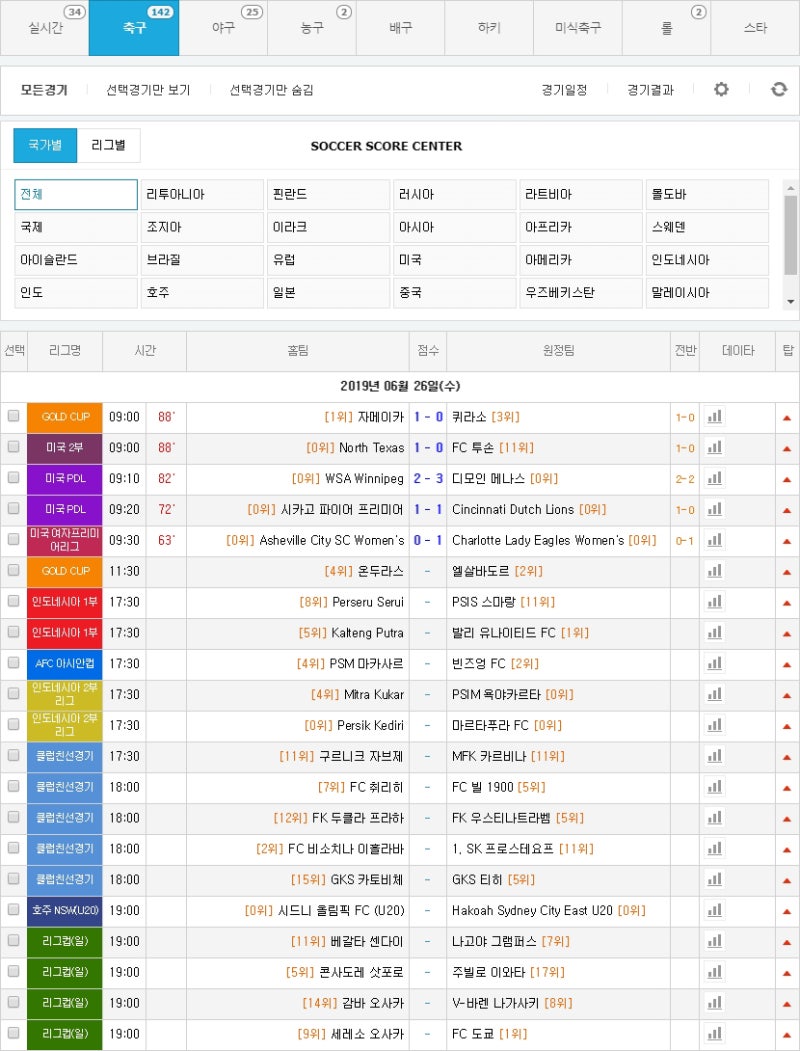The width and height of the screenshot is (800, 1051).
Task: Click the refresh icon
Action: [779, 89]
